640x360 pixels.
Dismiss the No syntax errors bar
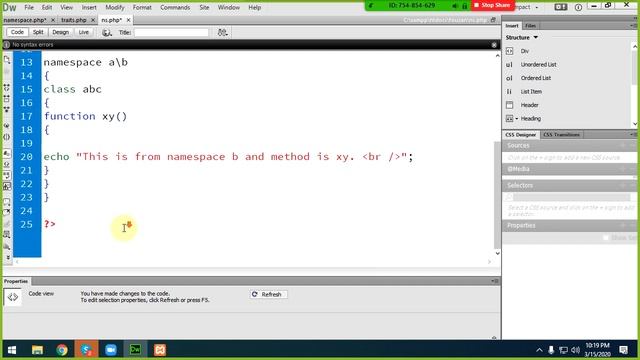coord(494,44)
